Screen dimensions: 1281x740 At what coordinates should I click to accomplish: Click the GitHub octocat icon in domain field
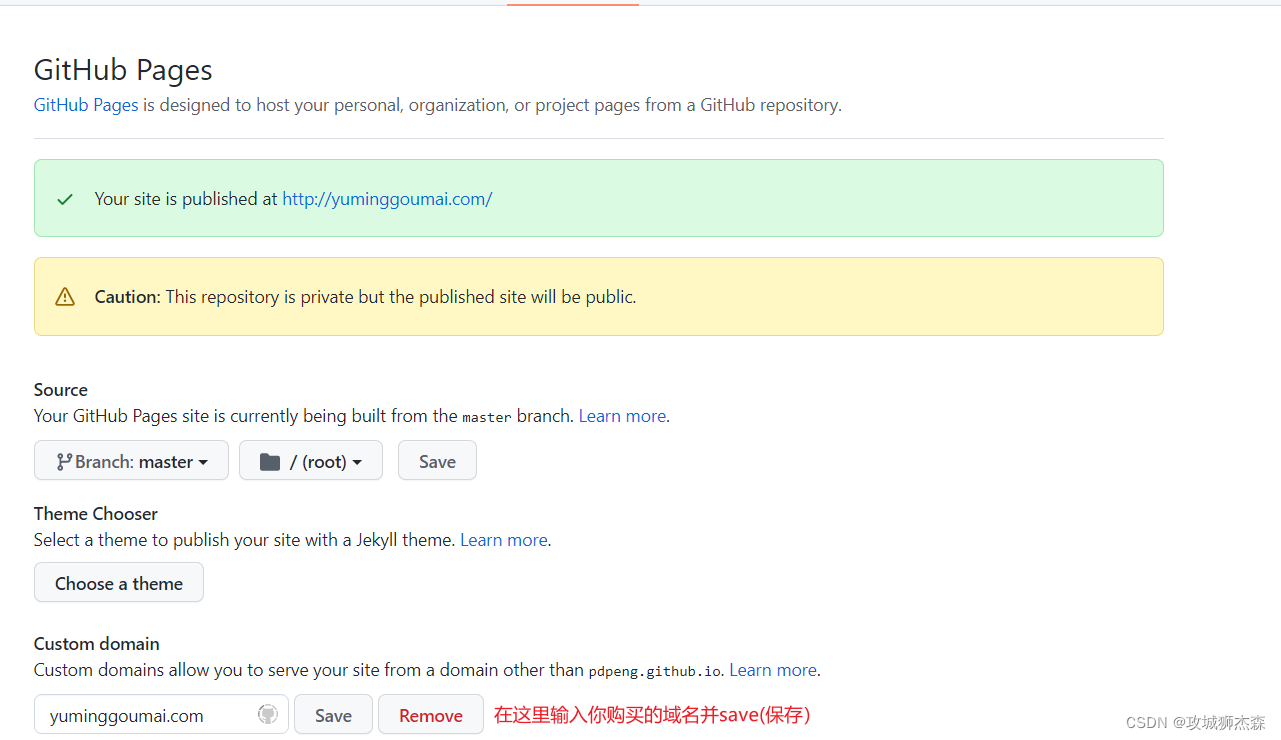pyautogui.click(x=267, y=714)
